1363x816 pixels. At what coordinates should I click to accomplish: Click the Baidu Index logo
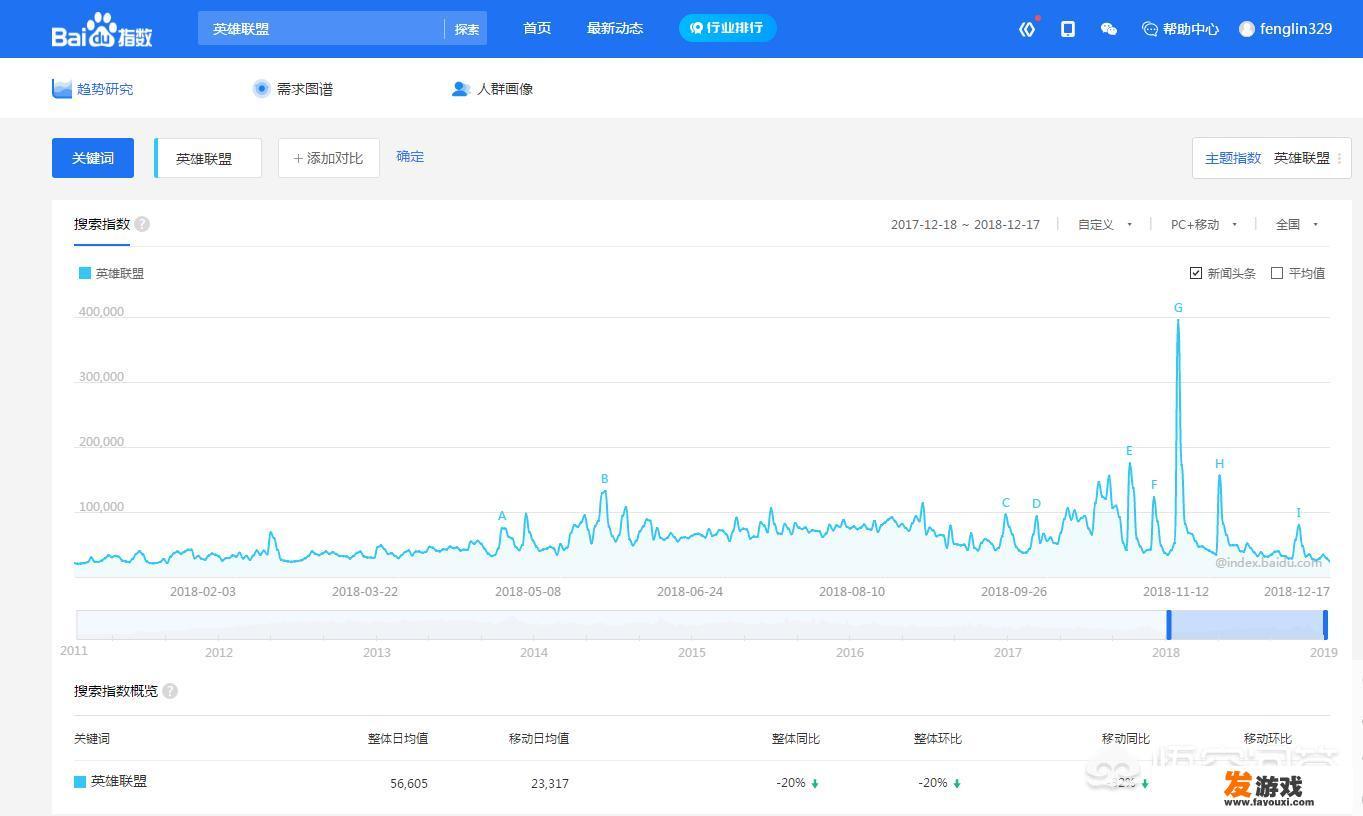[102, 30]
